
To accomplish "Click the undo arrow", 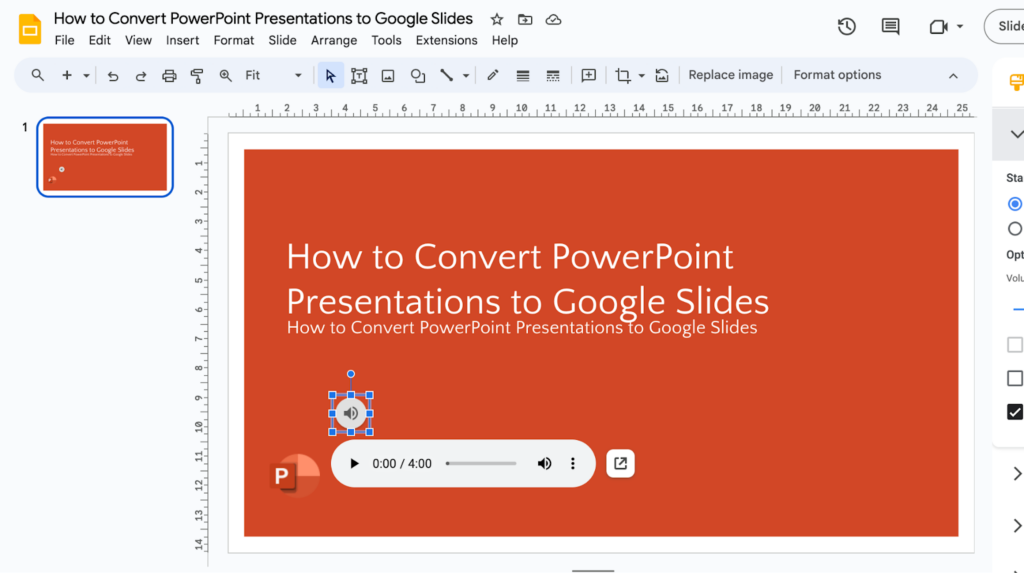I will tap(113, 75).
